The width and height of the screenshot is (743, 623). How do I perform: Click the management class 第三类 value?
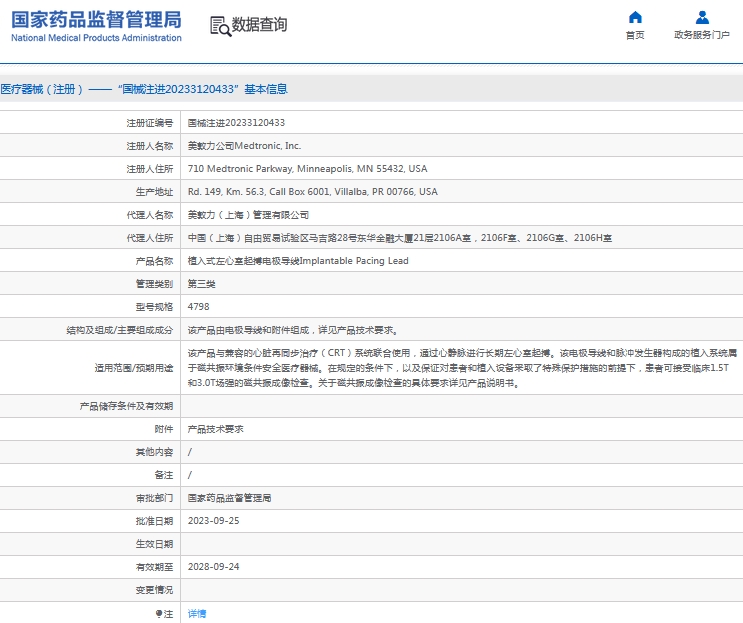[x=201, y=284]
